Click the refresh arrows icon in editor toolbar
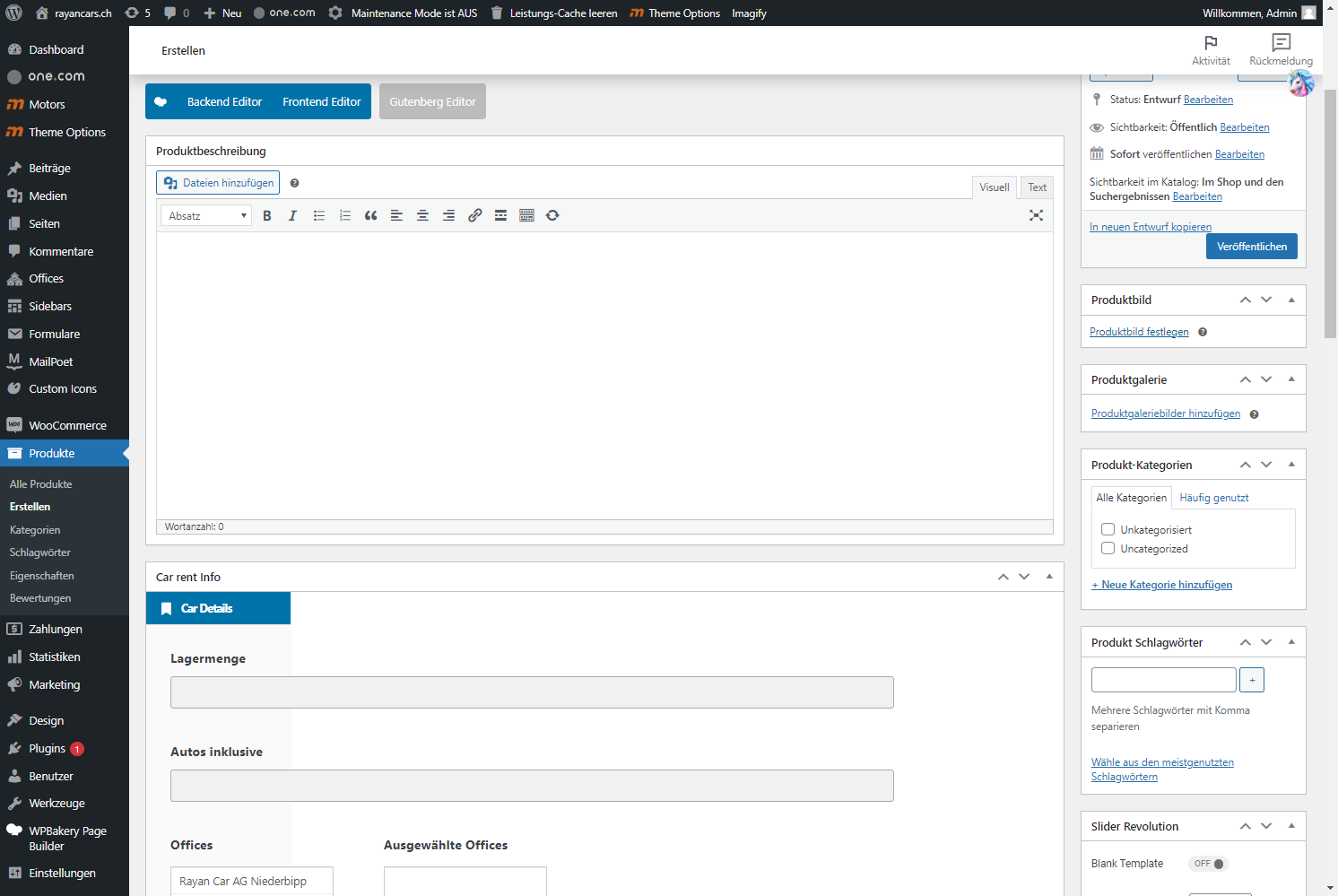Image resolution: width=1338 pixels, height=896 pixels. click(x=552, y=215)
